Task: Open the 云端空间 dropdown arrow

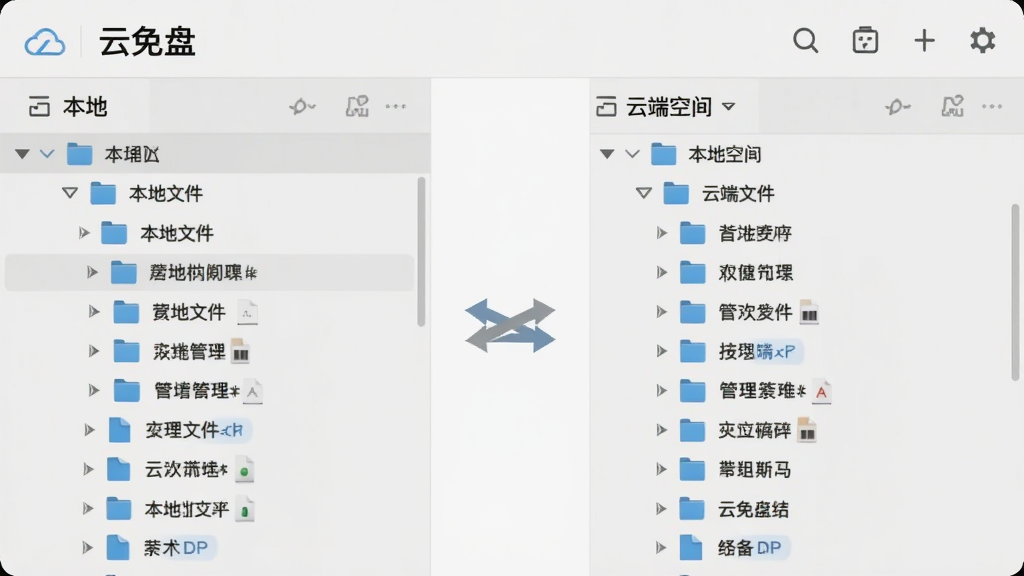Action: (729, 106)
